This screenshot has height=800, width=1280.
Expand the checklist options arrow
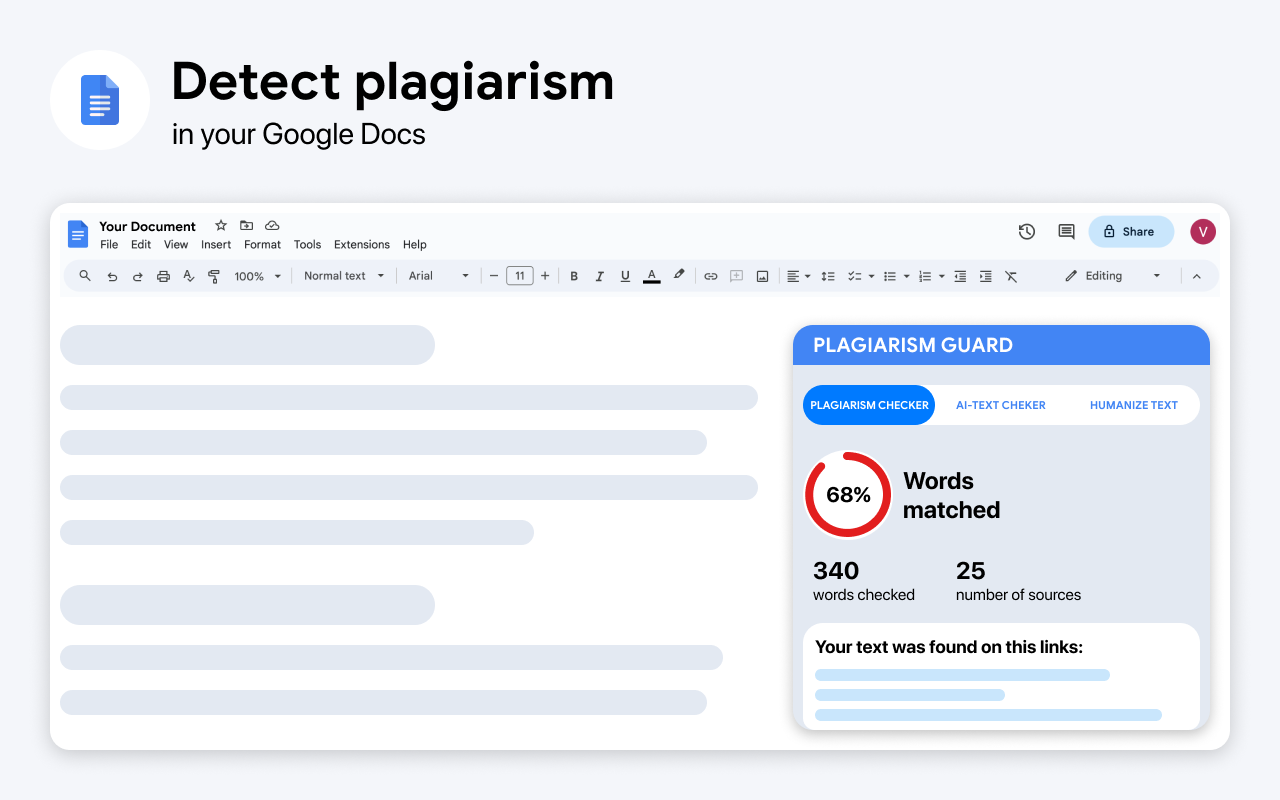coord(871,276)
